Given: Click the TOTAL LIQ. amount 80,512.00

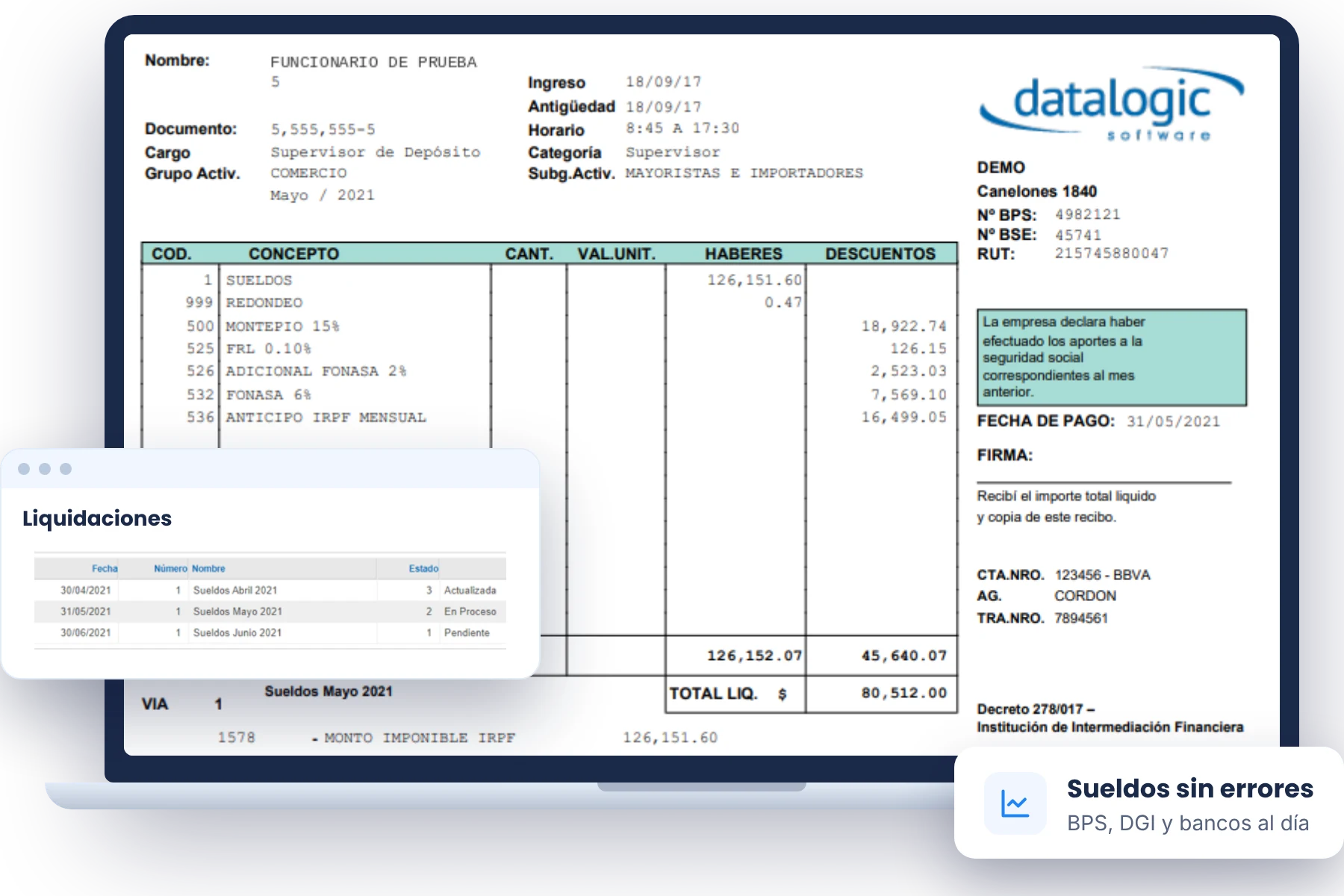Looking at the screenshot, I should point(903,693).
